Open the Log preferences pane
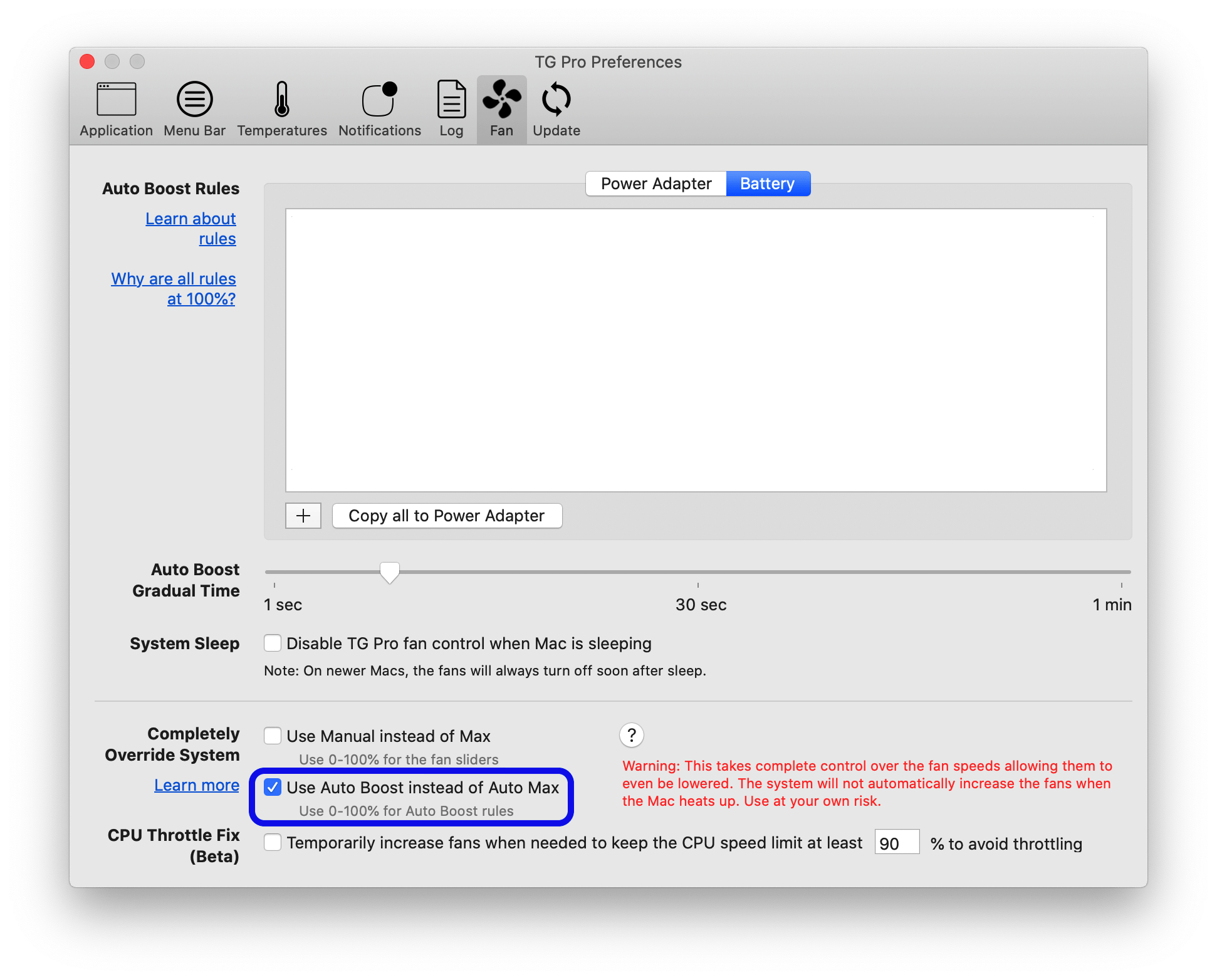 tap(451, 110)
